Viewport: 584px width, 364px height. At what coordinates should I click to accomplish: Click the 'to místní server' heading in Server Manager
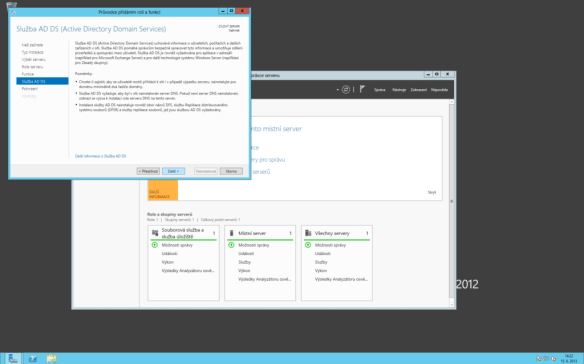click(276, 129)
